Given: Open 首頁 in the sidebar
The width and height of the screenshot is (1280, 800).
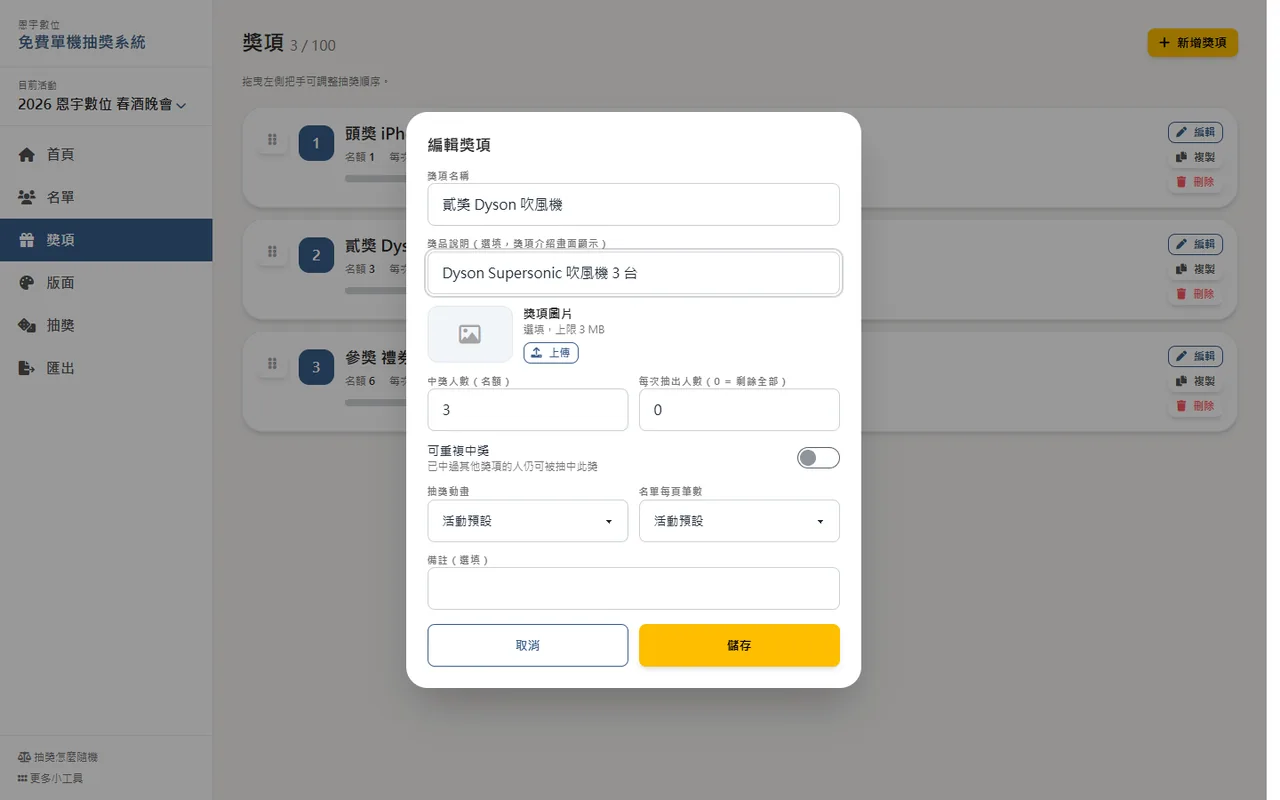Looking at the screenshot, I should tap(106, 155).
